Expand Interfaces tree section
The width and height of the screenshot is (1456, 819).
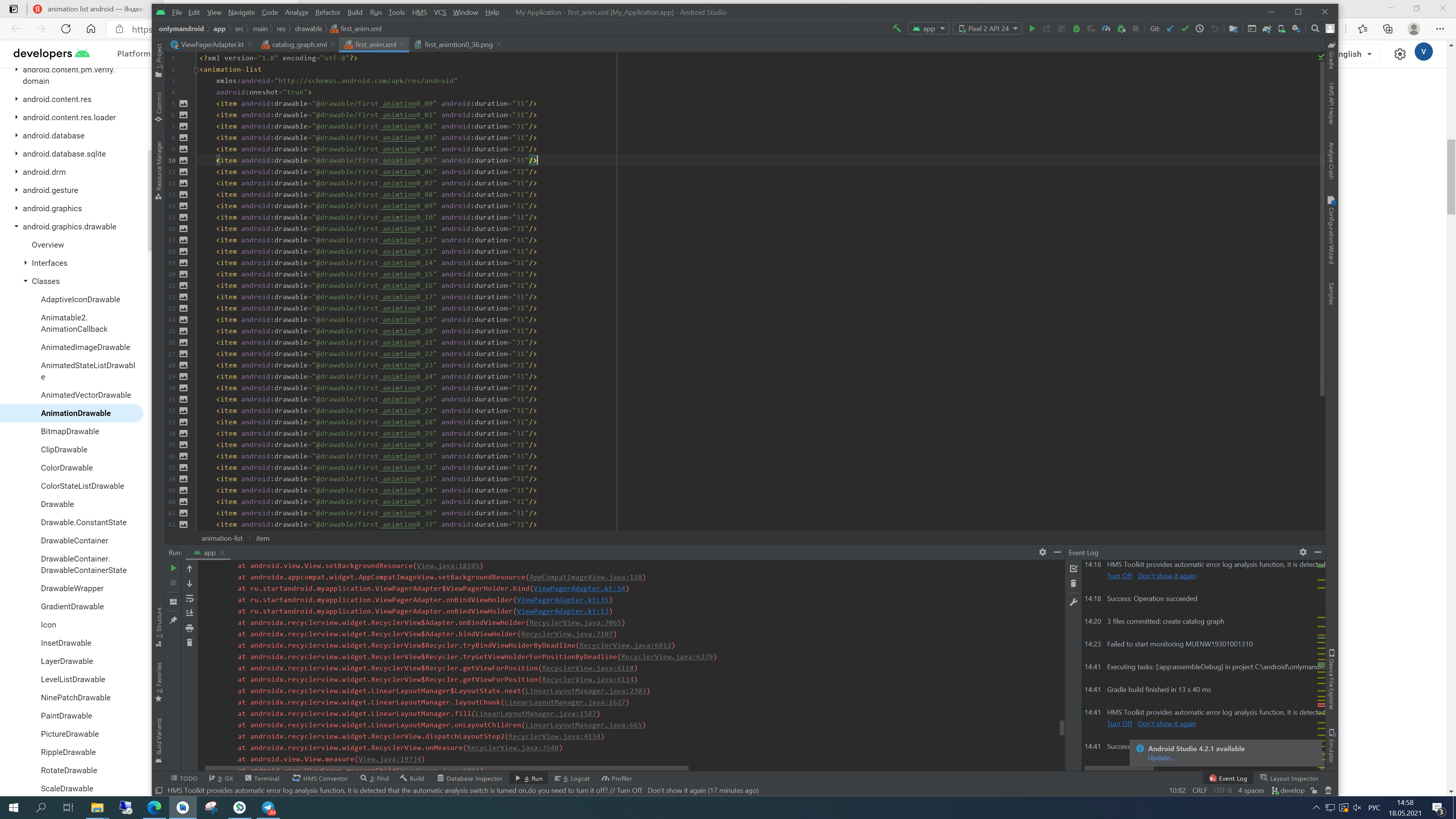25,263
